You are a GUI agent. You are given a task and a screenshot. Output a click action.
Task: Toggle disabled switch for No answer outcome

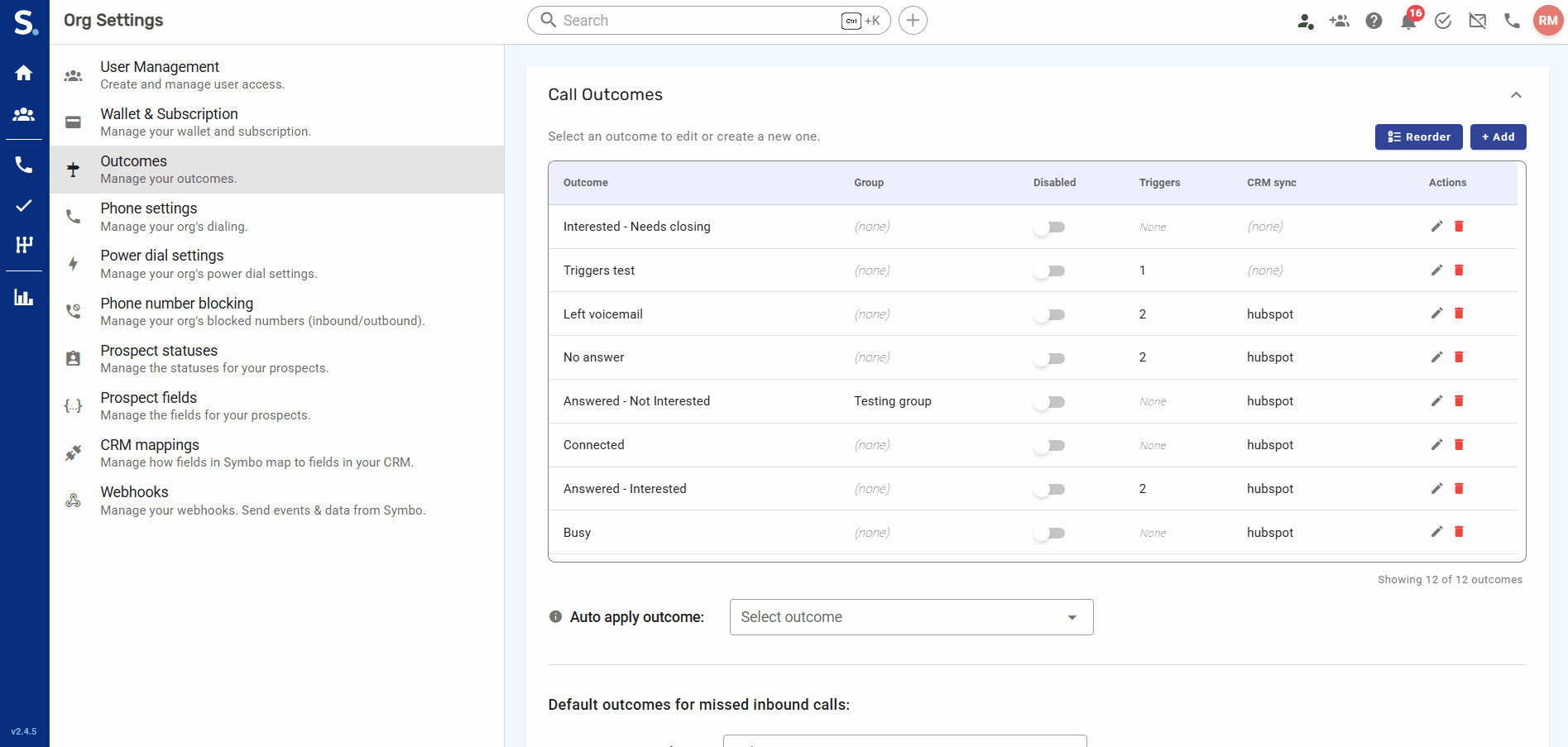[1049, 358]
